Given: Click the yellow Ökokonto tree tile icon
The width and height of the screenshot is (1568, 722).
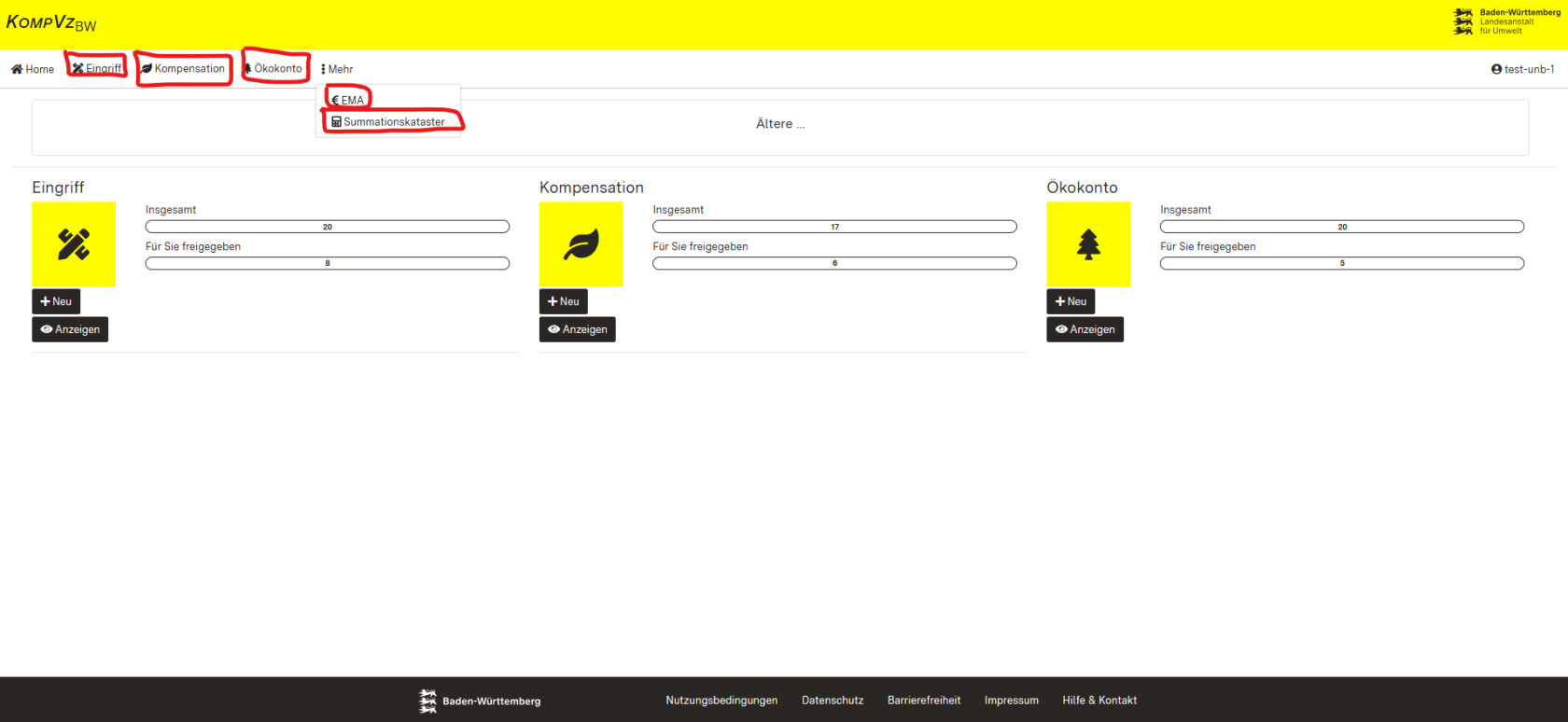Looking at the screenshot, I should coord(1088,244).
